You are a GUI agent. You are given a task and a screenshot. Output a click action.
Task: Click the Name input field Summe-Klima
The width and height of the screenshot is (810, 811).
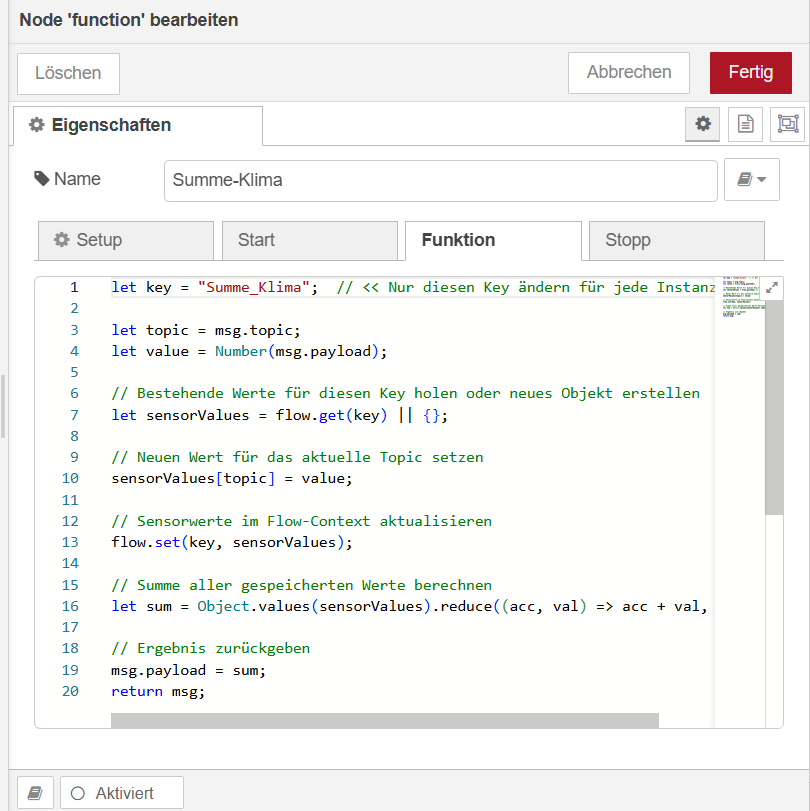tap(440, 181)
